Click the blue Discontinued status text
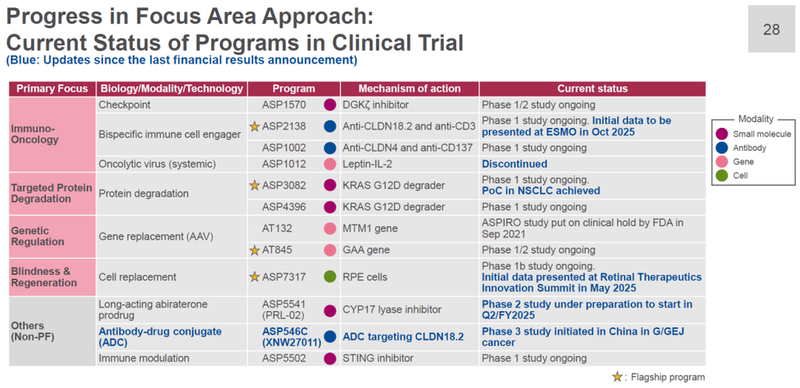 514,164
